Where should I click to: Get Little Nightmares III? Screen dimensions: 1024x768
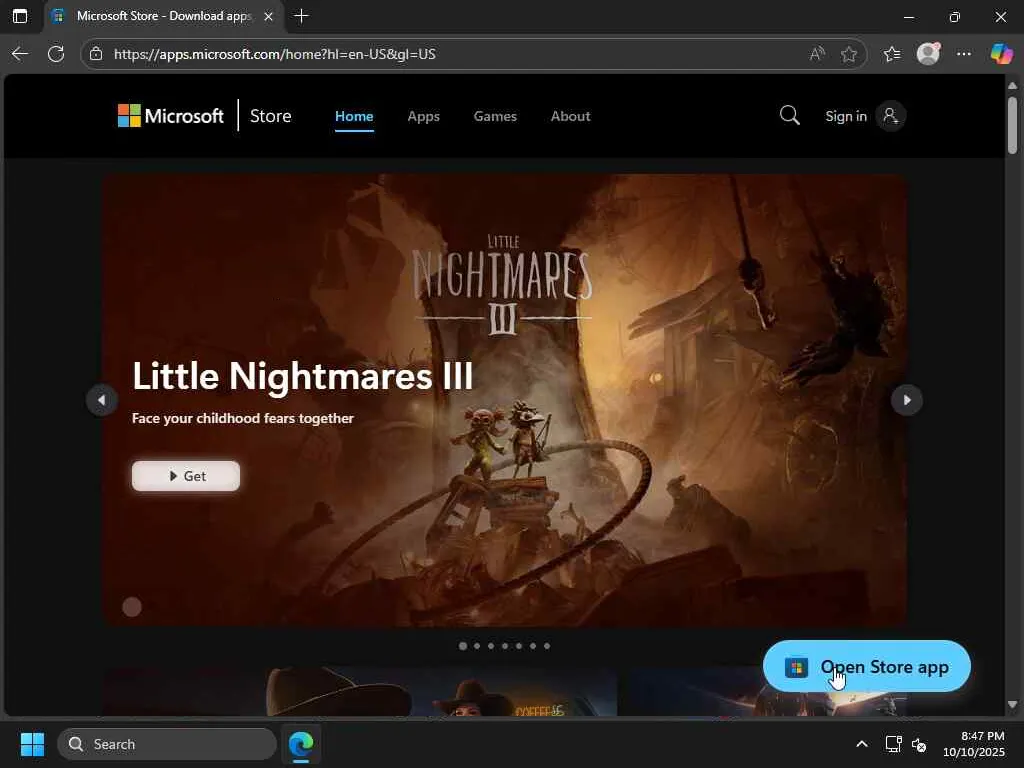coord(185,476)
